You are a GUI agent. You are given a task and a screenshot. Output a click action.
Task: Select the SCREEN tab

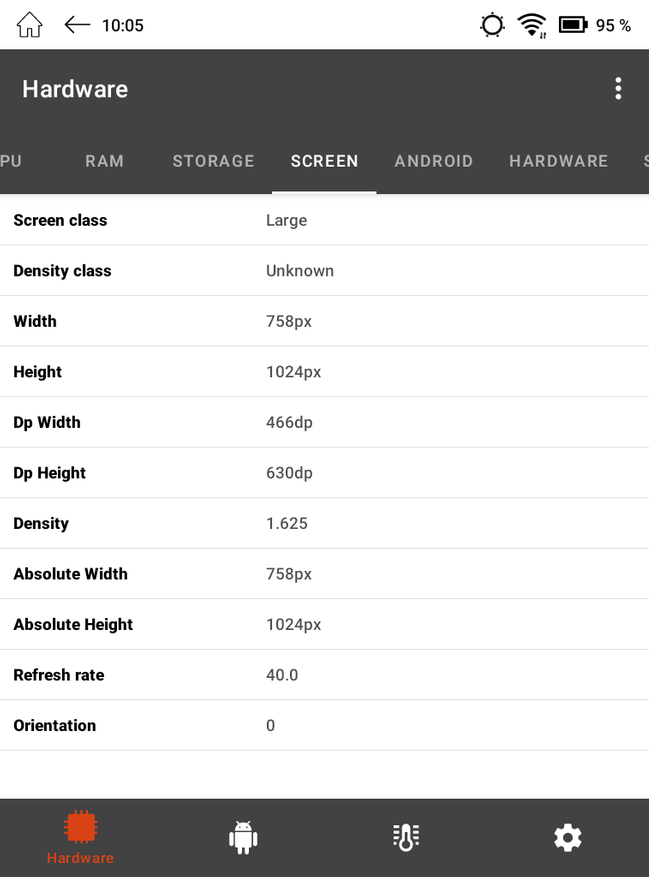324,161
